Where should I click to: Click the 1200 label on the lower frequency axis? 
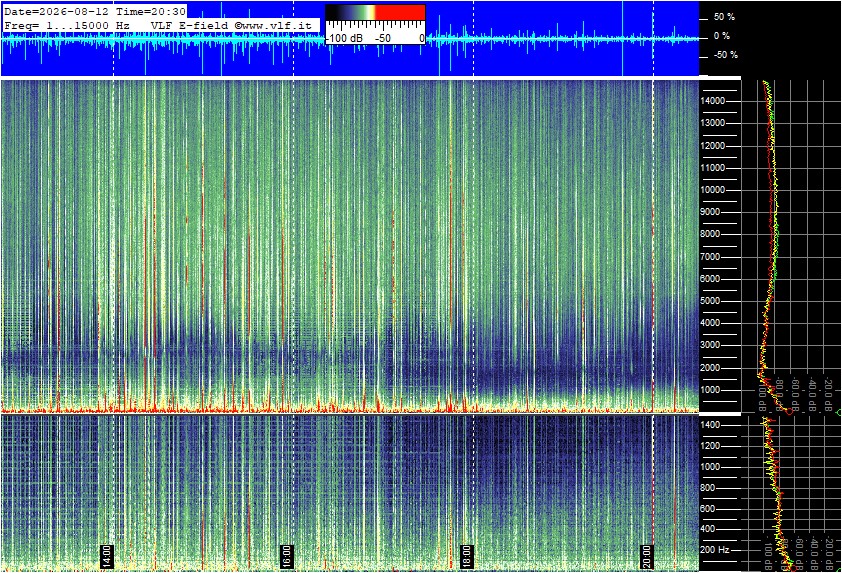pyautogui.click(x=710, y=446)
